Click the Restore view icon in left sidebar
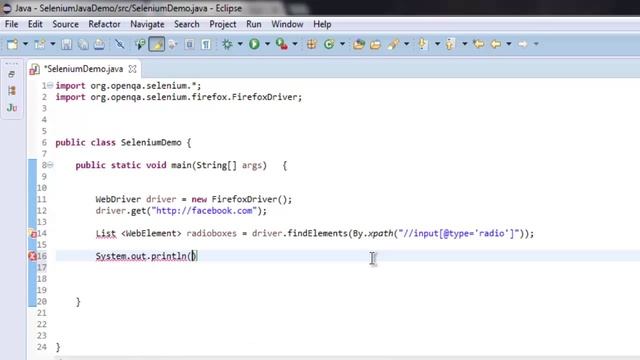This screenshot has height=360, width=640. tap(11, 74)
